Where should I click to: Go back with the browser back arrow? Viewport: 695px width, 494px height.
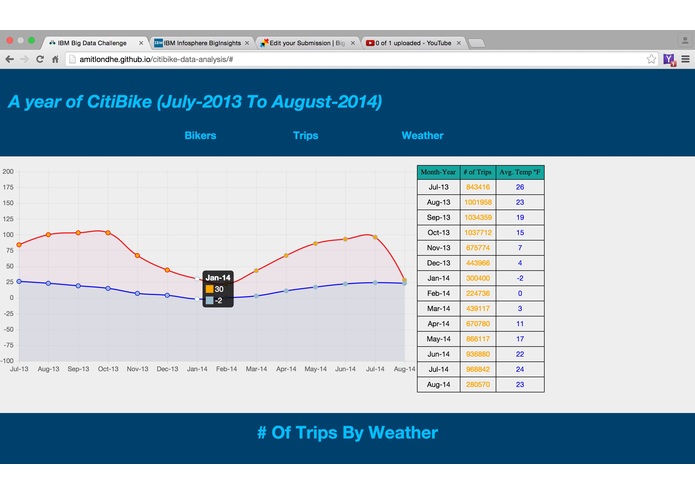point(9,59)
